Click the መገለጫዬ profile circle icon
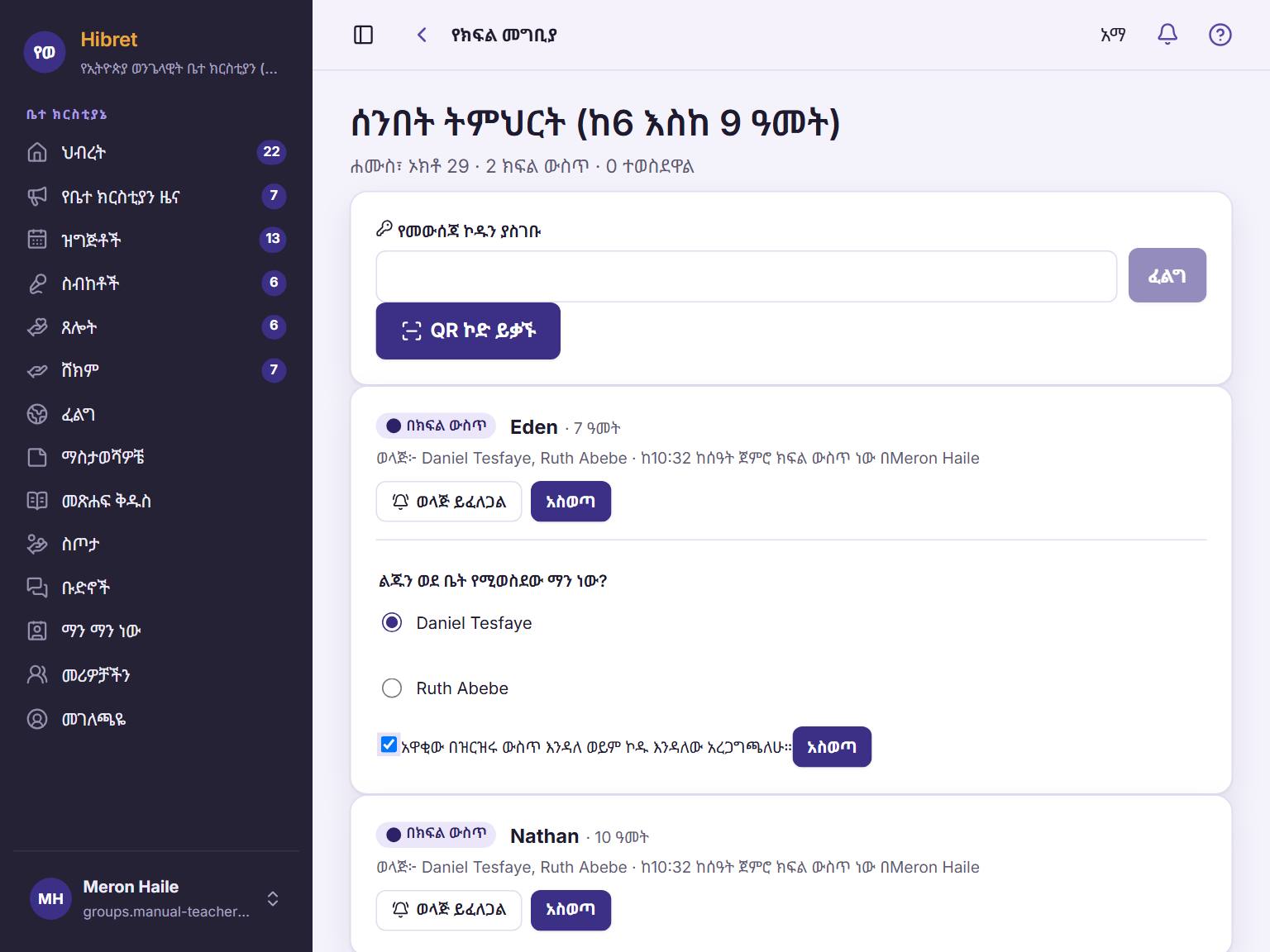The width and height of the screenshot is (1270, 952). pos(37,719)
